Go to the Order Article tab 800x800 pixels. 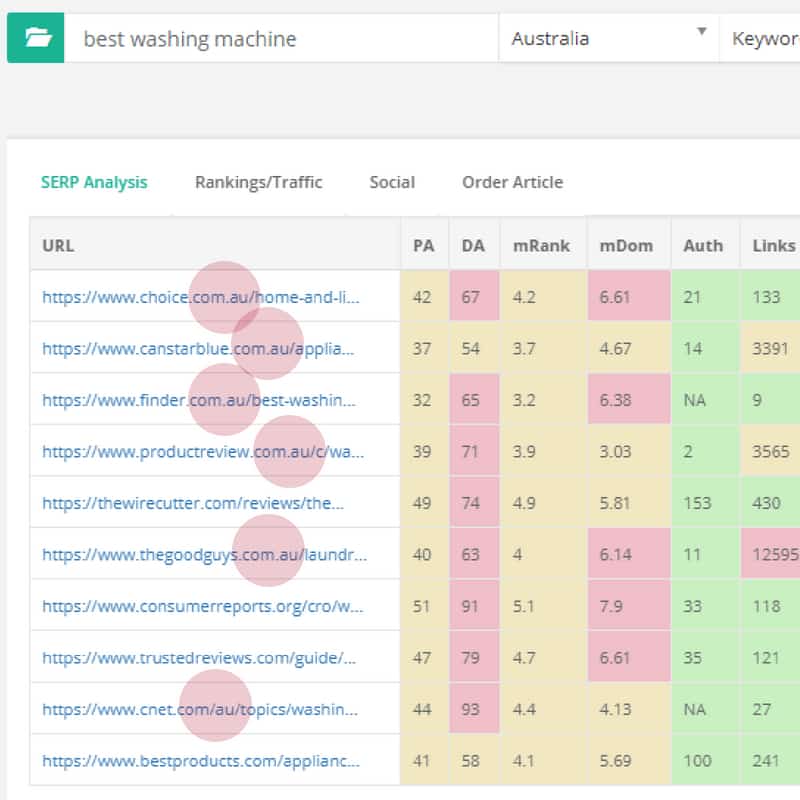(x=512, y=182)
